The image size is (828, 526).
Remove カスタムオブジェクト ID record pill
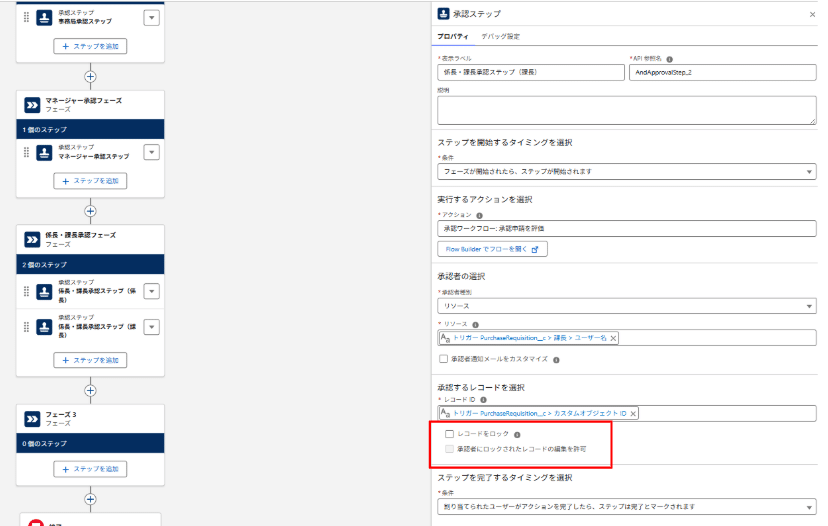point(633,414)
